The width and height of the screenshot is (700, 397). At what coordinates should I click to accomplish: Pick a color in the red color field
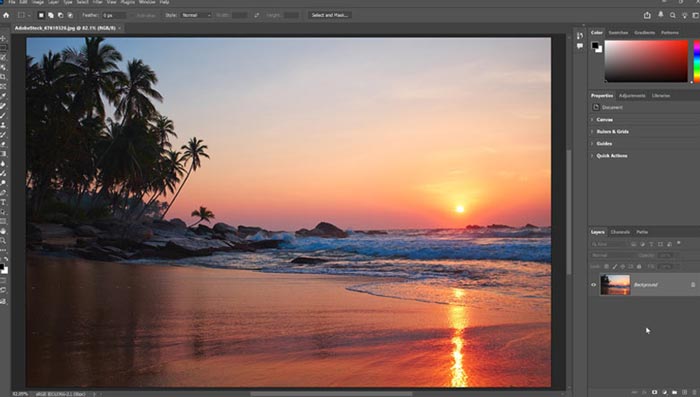646,61
